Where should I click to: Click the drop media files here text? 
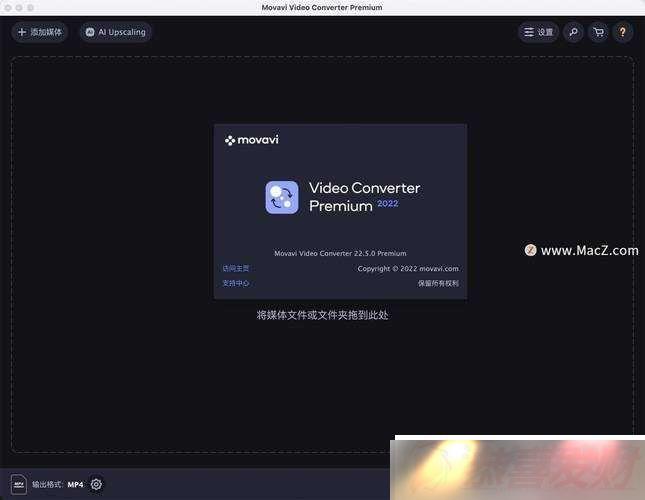point(322,315)
